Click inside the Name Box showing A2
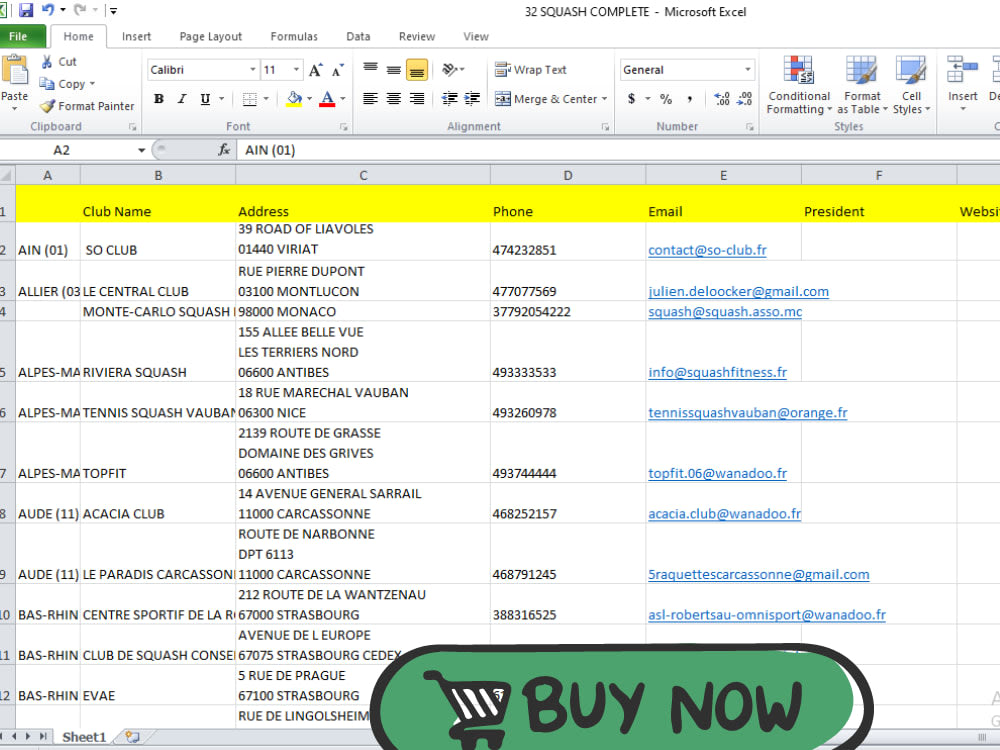Screen dimensions: 1000x750 [60, 149]
